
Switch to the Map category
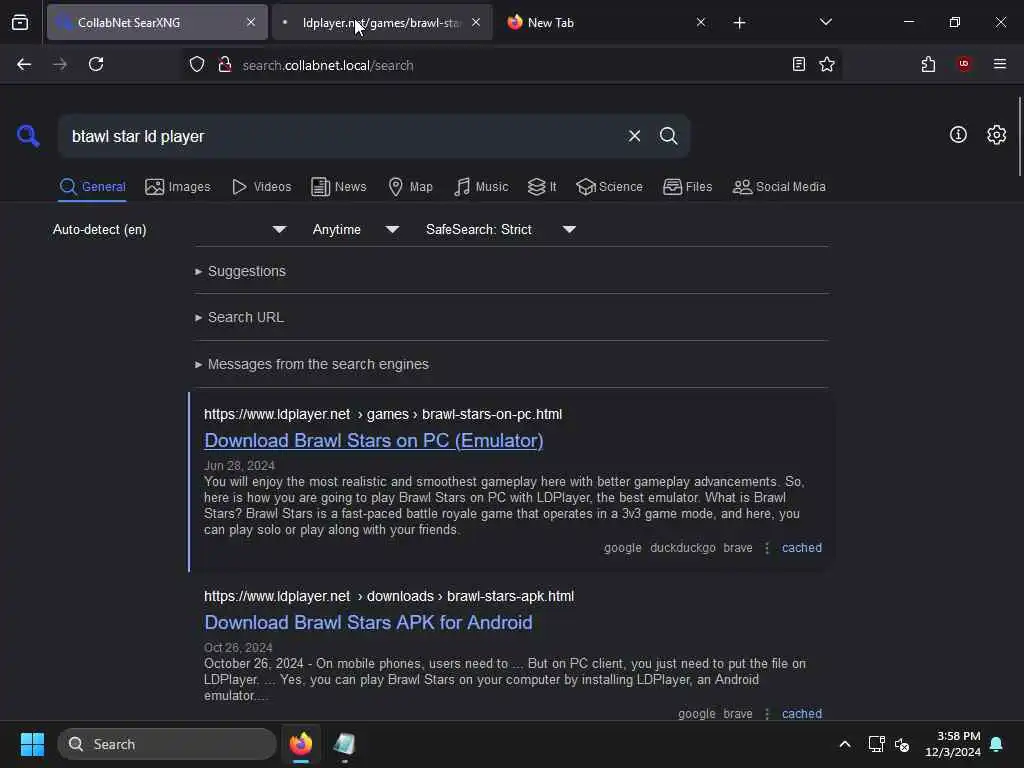(x=410, y=187)
